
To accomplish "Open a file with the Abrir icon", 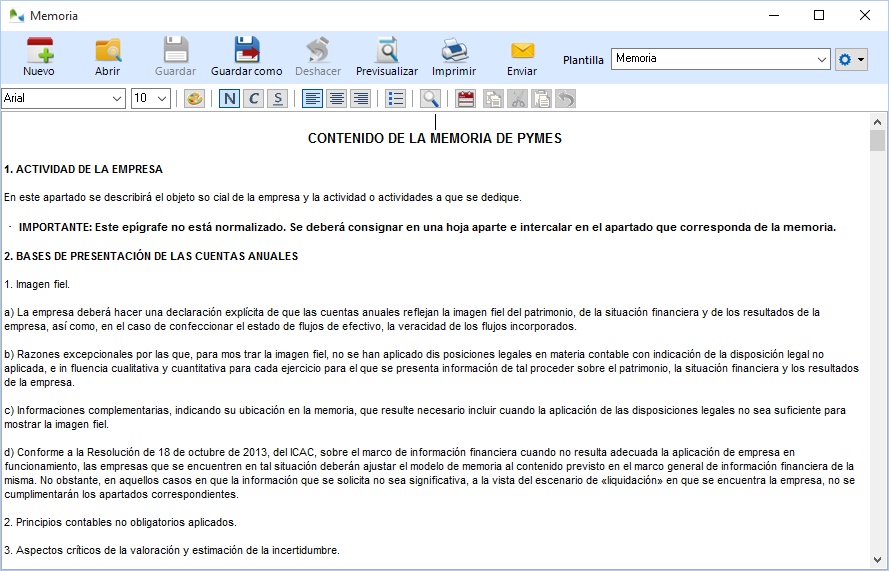I will pyautogui.click(x=107, y=57).
